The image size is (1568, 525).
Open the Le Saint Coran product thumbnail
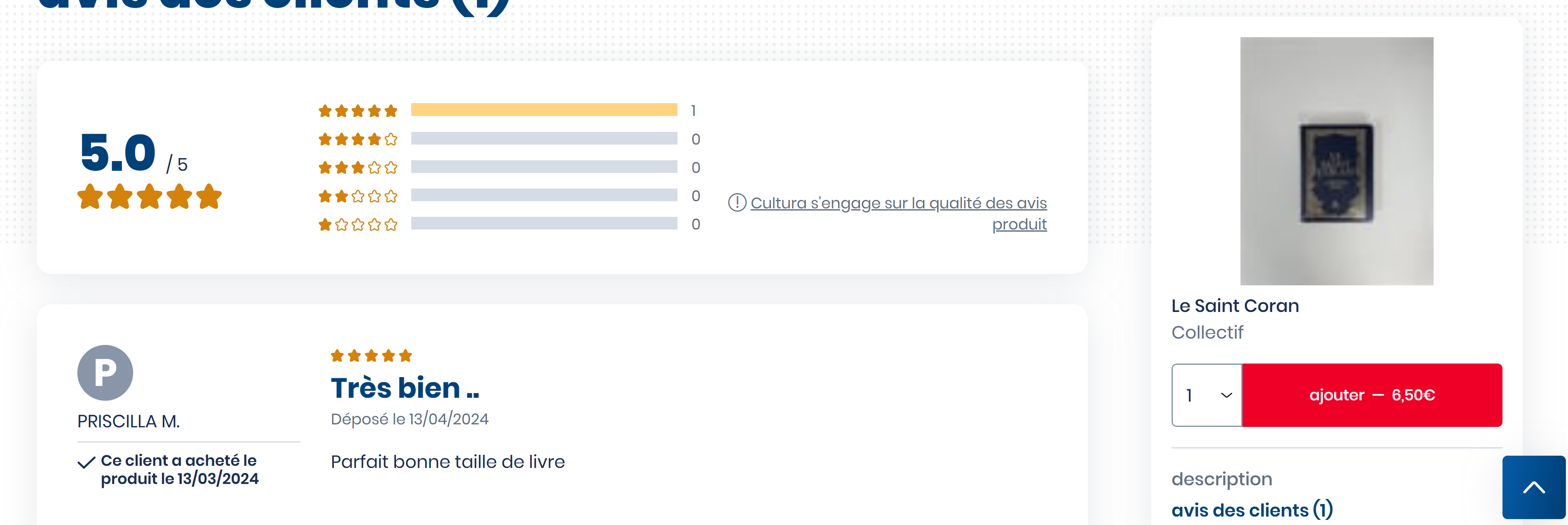pyautogui.click(x=1337, y=161)
